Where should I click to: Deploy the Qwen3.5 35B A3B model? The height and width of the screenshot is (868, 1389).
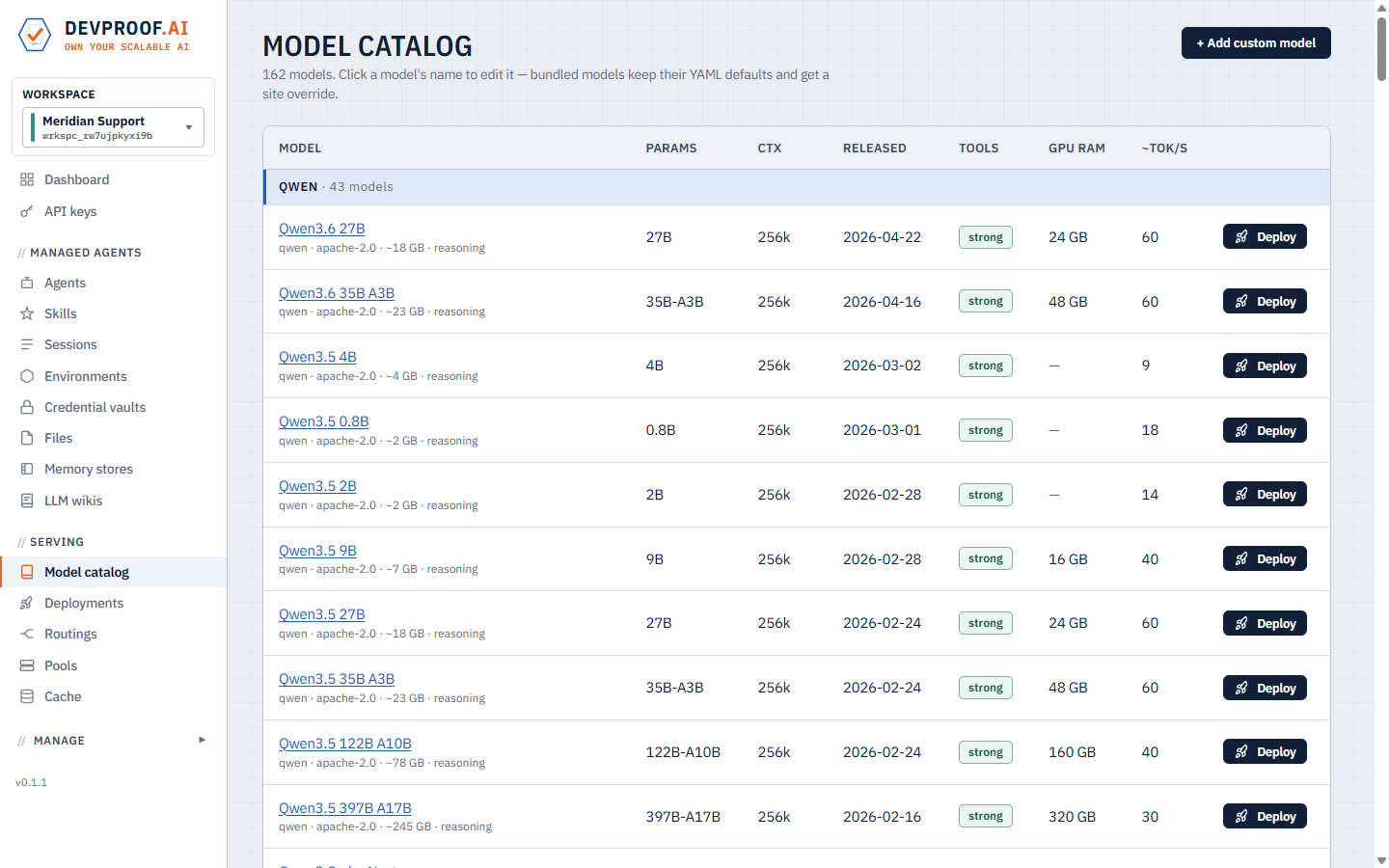coord(1265,688)
